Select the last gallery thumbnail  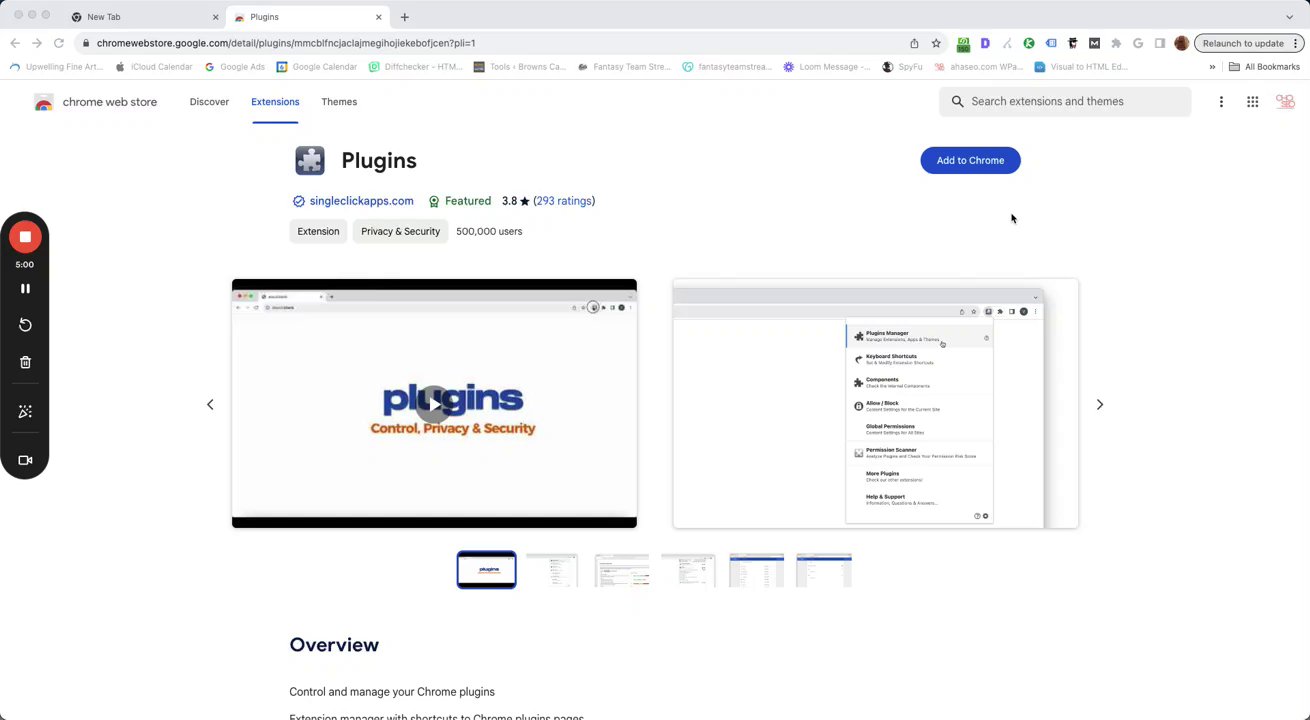pyautogui.click(x=824, y=570)
